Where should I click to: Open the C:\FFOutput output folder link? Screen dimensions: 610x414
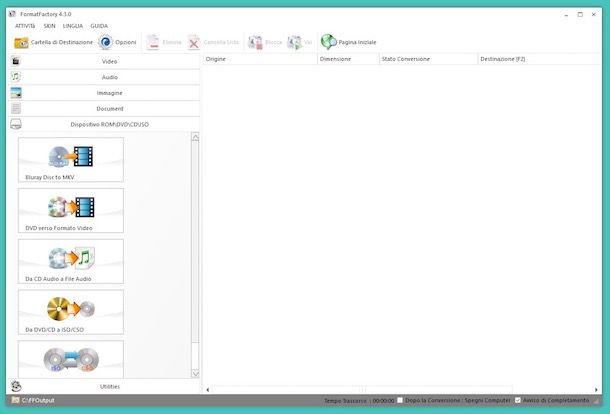(x=33, y=400)
